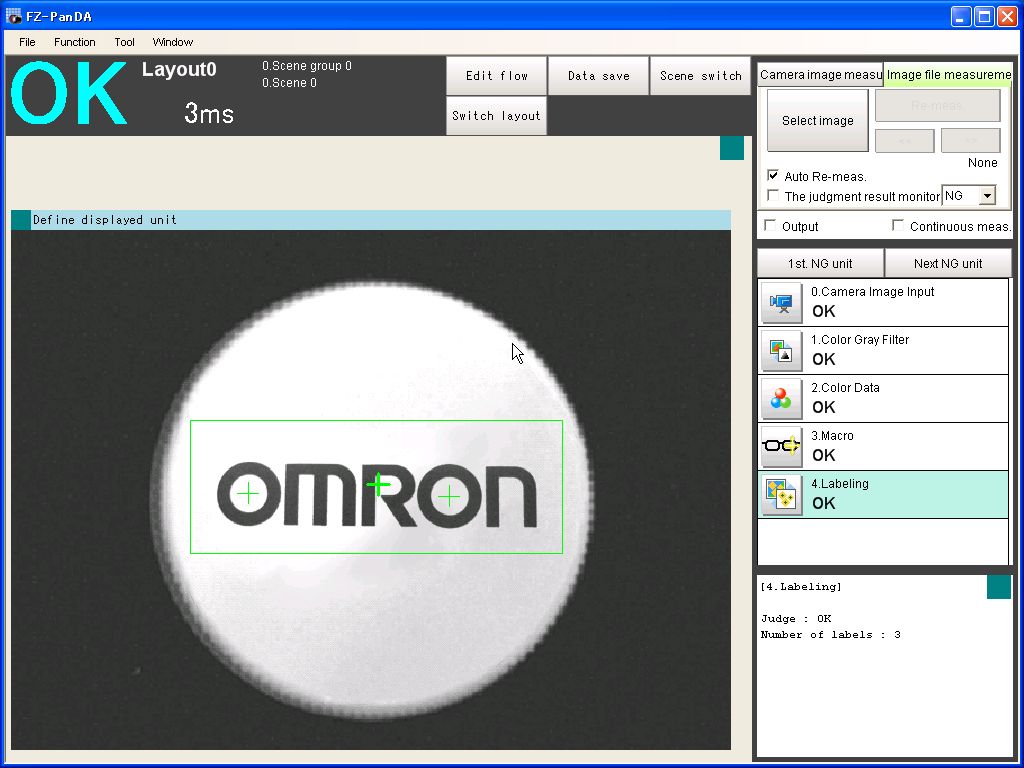1024x768 pixels.
Task: Click the Macro unit glasses icon
Action: click(782, 447)
